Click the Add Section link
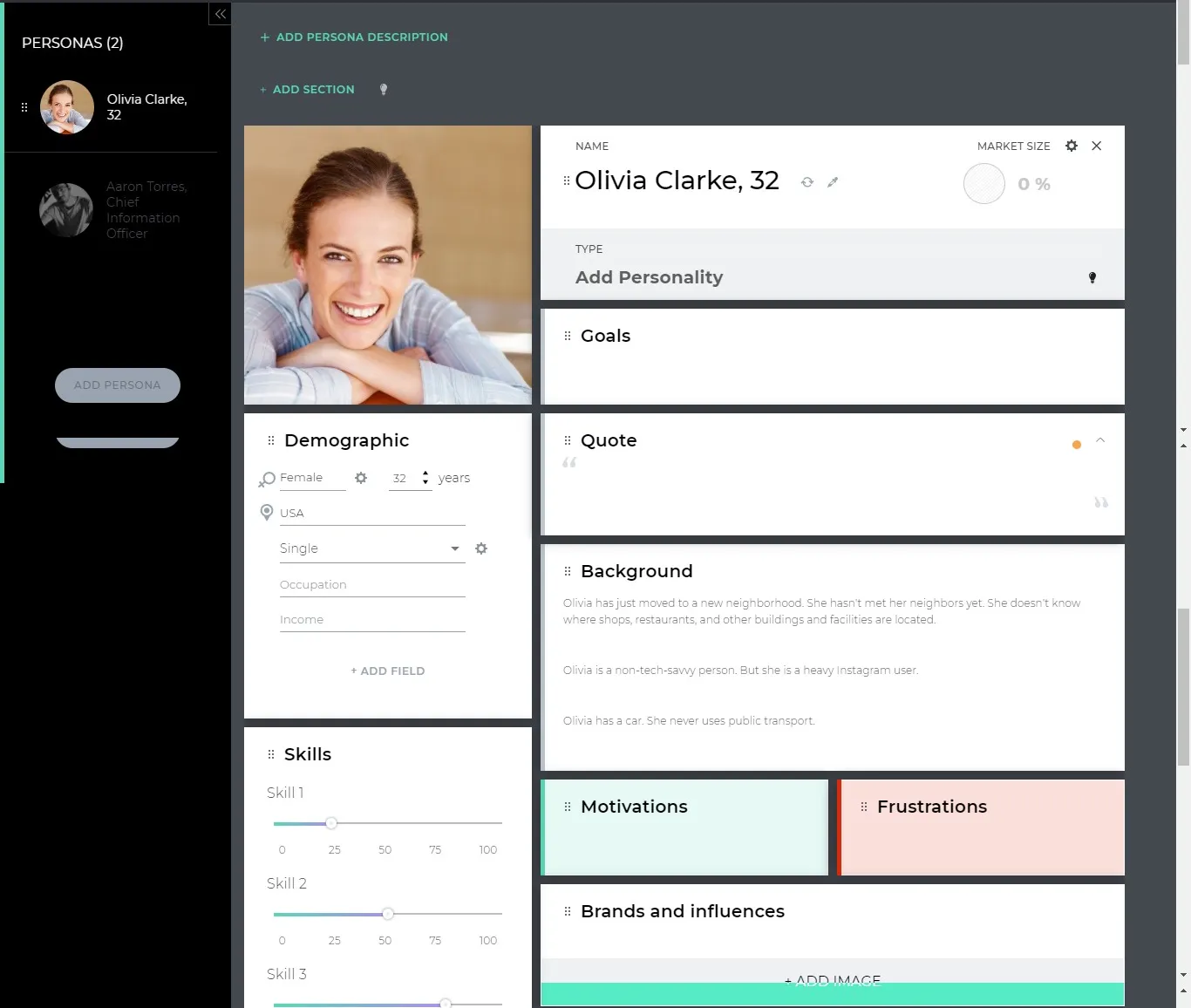The width and height of the screenshot is (1191, 1008). coord(307,89)
